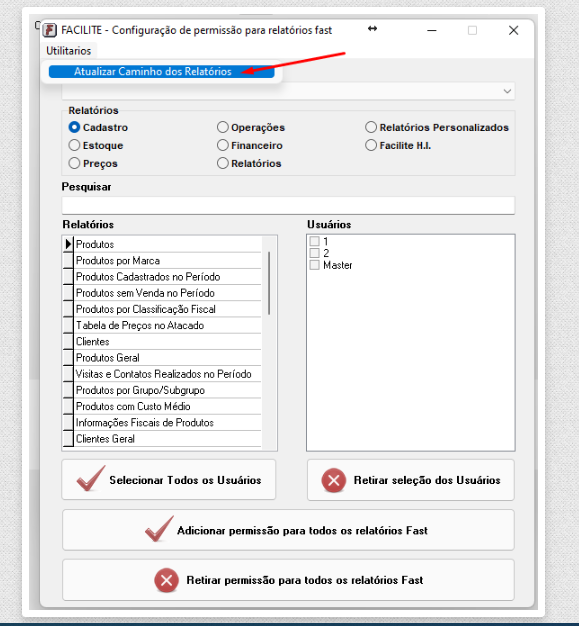The height and width of the screenshot is (626, 579).
Task: Select the Preços radio button
Action: click(x=74, y=163)
